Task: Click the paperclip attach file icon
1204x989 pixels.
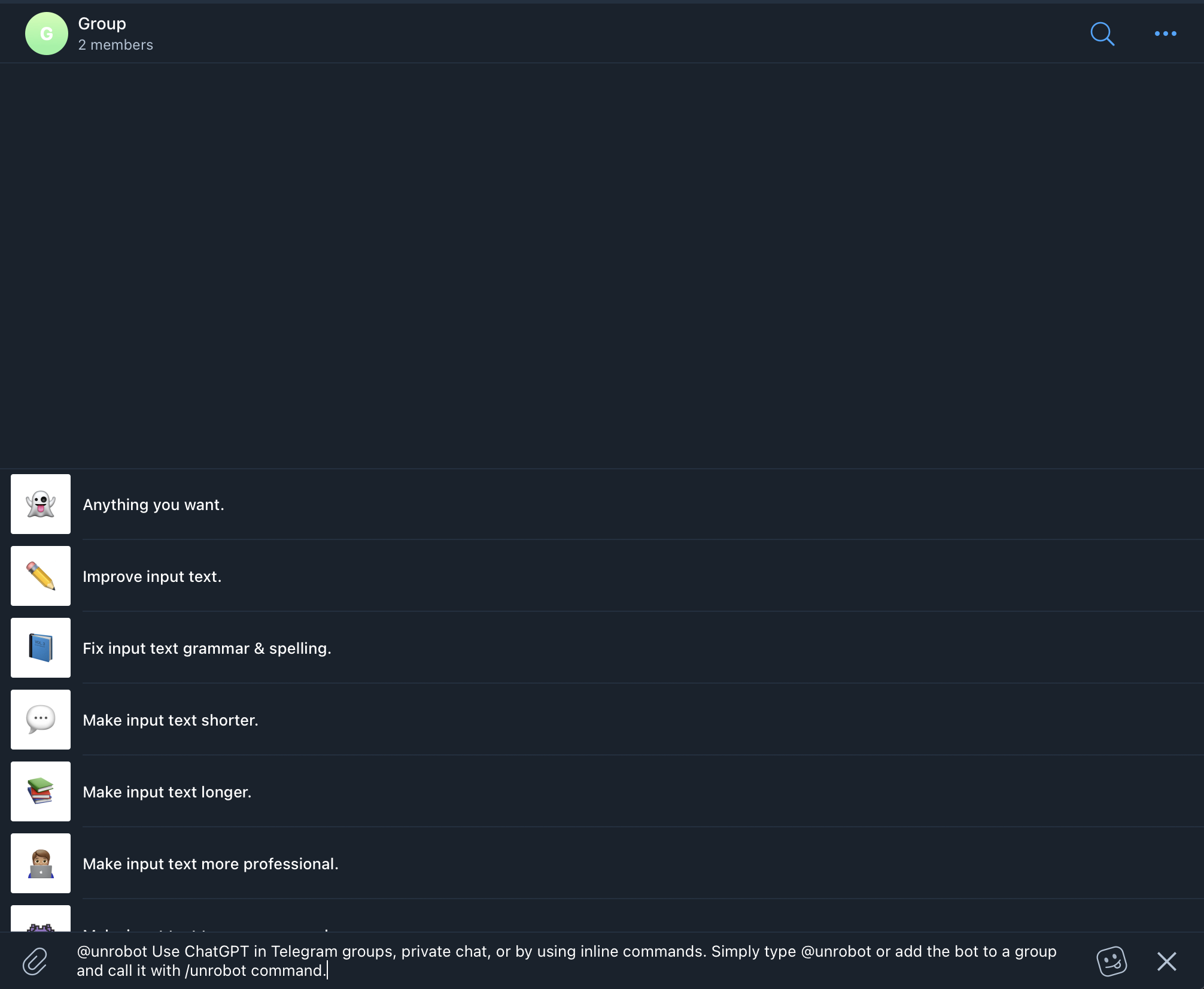Action: click(35, 961)
